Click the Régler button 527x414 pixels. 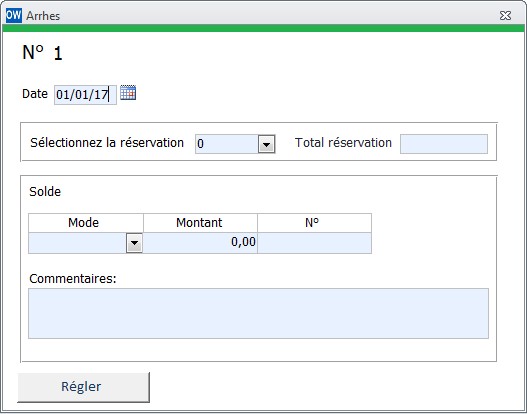pyautogui.click(x=83, y=387)
